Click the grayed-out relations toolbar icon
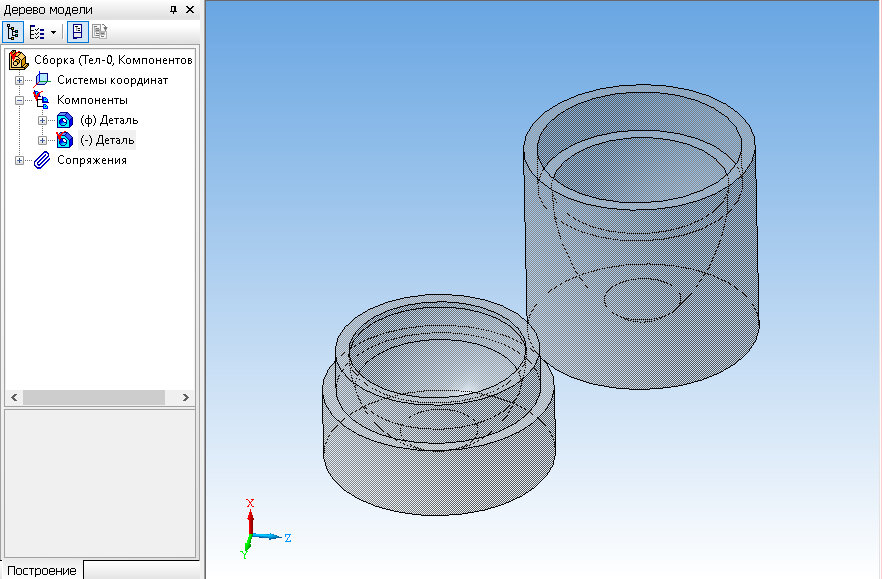Screen dimensions: 882x579 tap(100, 32)
